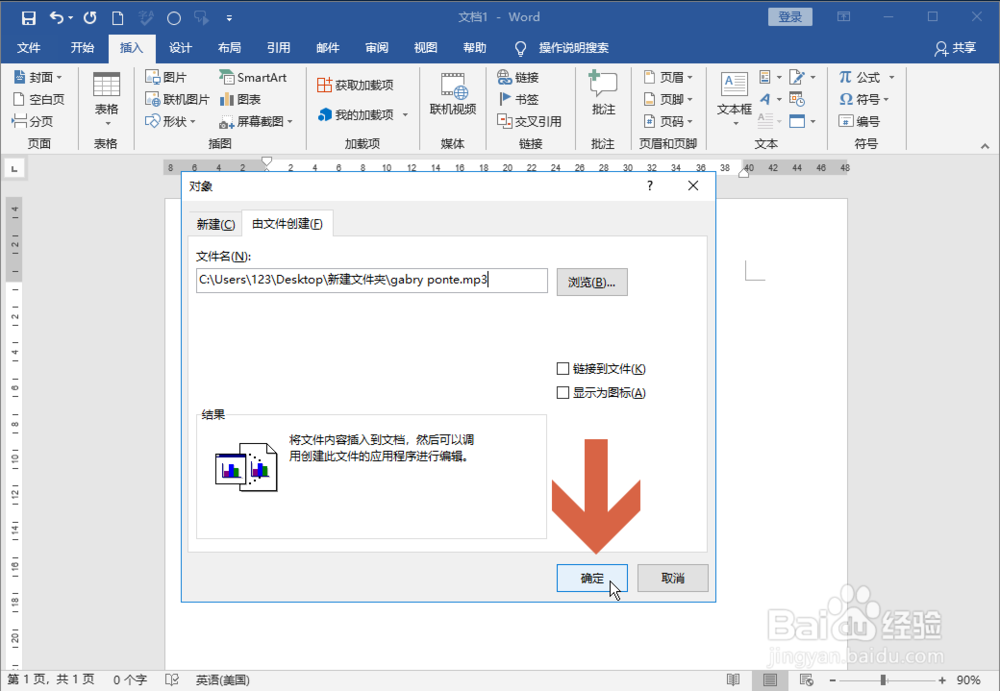Open the 开始 ribbon tab
1000x691 pixels.
tap(82, 48)
